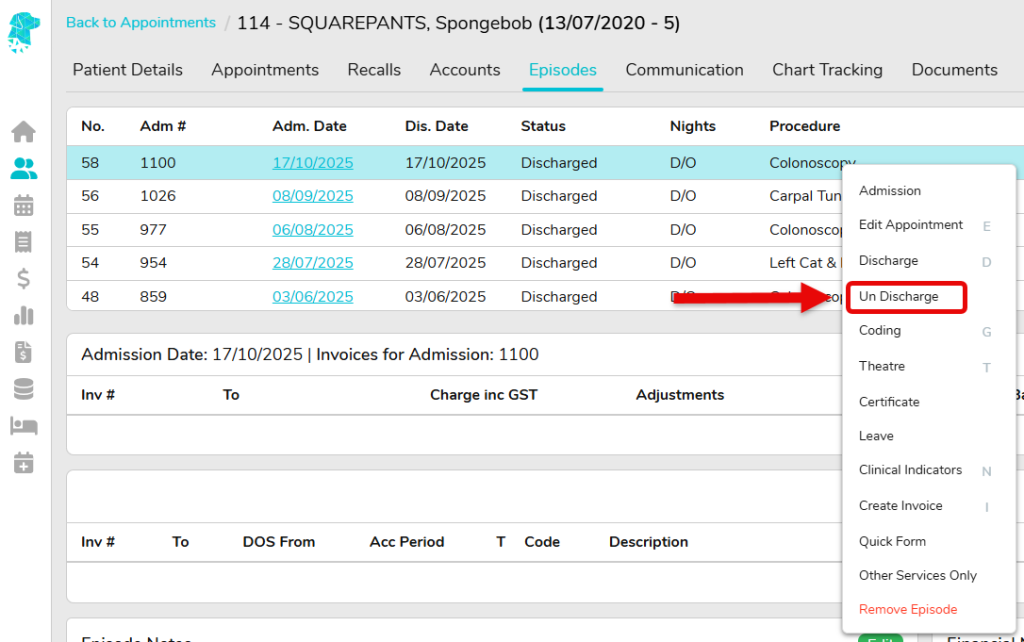Image resolution: width=1024 pixels, height=642 pixels.
Task: Switch to the Accounts tab
Action: tap(464, 70)
